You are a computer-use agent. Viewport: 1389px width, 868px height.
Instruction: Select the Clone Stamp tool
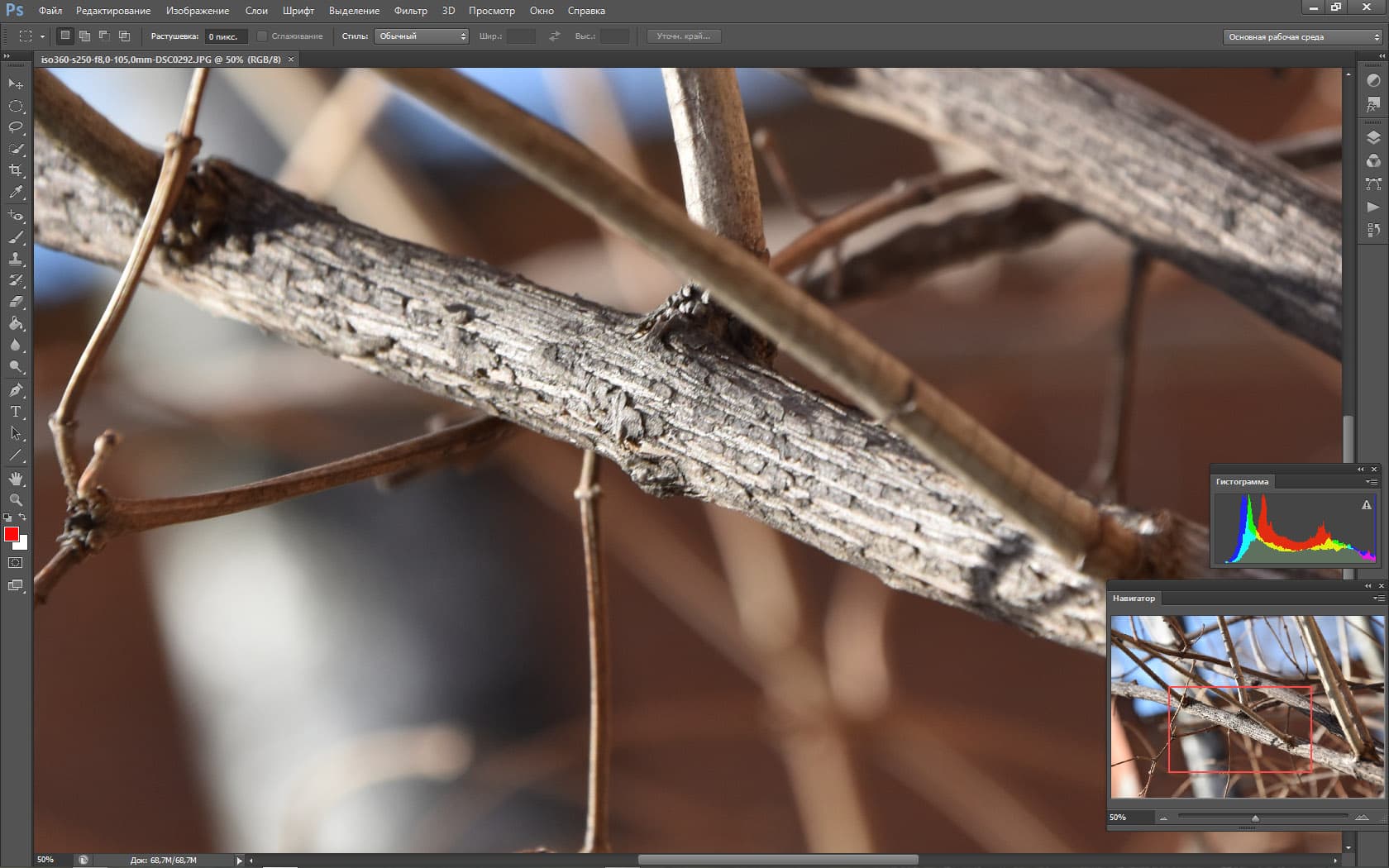point(16,259)
